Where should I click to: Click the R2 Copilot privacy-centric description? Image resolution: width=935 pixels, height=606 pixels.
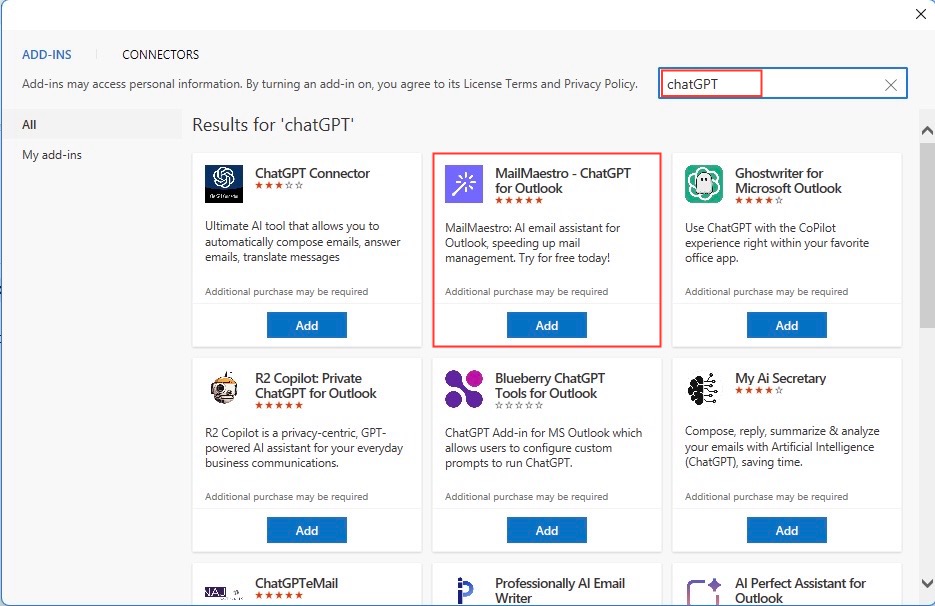304,448
